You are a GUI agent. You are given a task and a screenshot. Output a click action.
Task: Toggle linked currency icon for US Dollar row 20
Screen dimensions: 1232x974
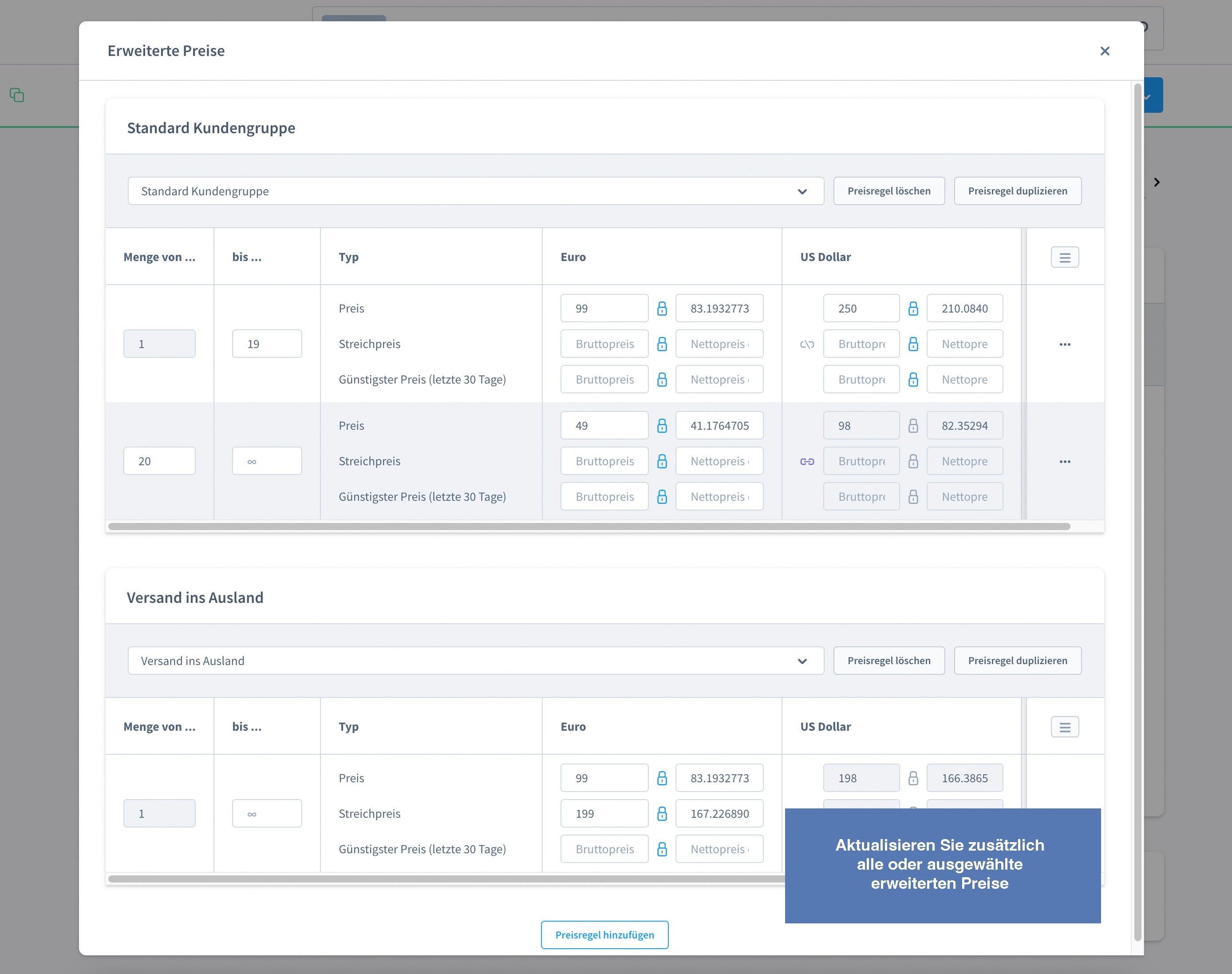click(807, 461)
